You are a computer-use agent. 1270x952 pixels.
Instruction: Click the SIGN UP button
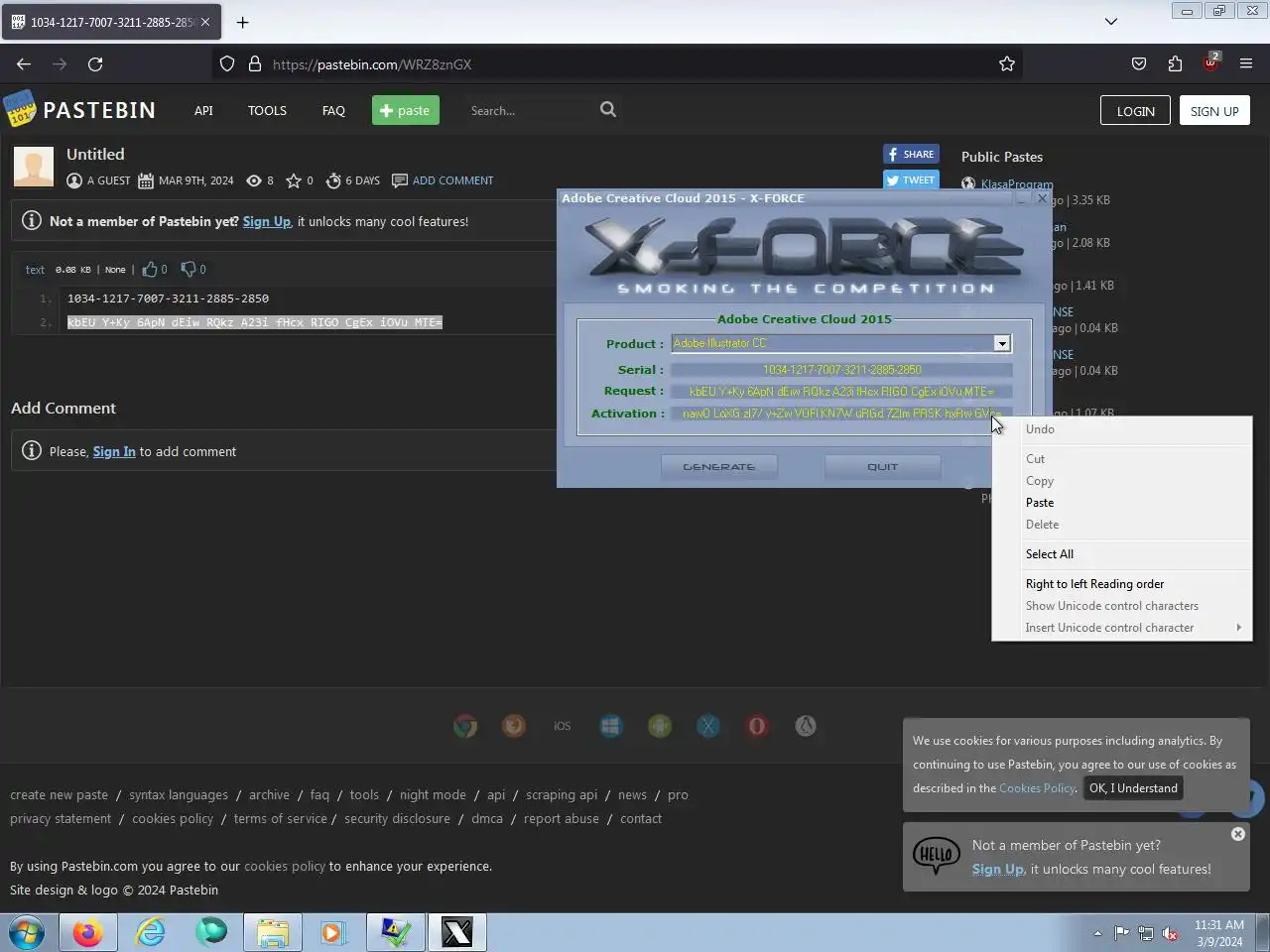[x=1214, y=111]
